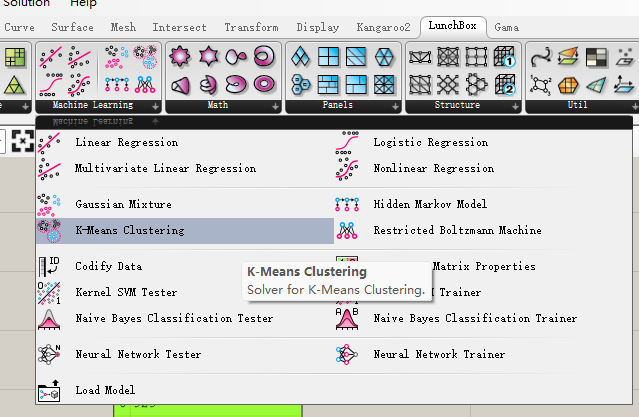This screenshot has height=417, width=639.
Task: Expand the Math panel dropdown
Action: (275, 106)
